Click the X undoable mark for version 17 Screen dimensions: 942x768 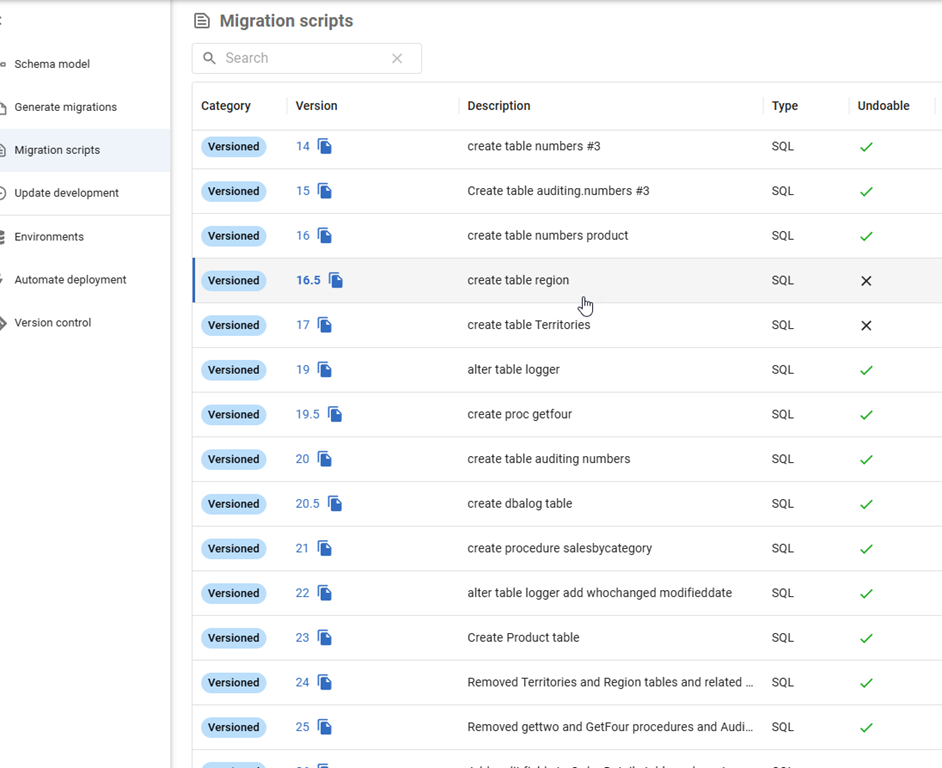[866, 326]
